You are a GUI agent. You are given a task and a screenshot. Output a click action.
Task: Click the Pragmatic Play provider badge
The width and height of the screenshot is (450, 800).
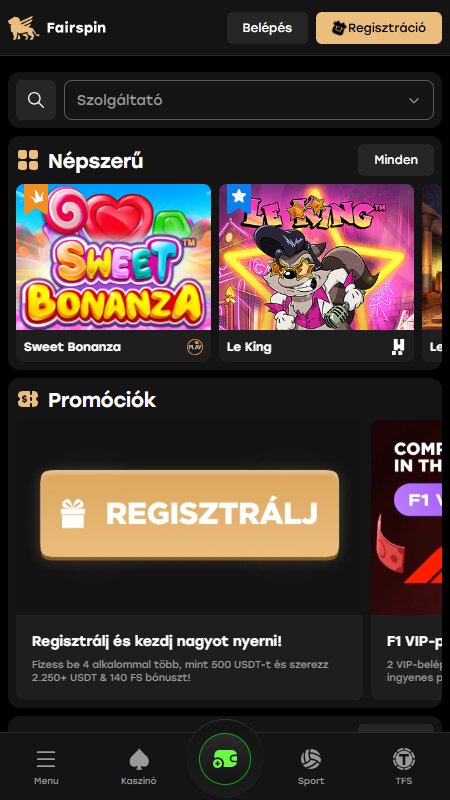(x=195, y=347)
